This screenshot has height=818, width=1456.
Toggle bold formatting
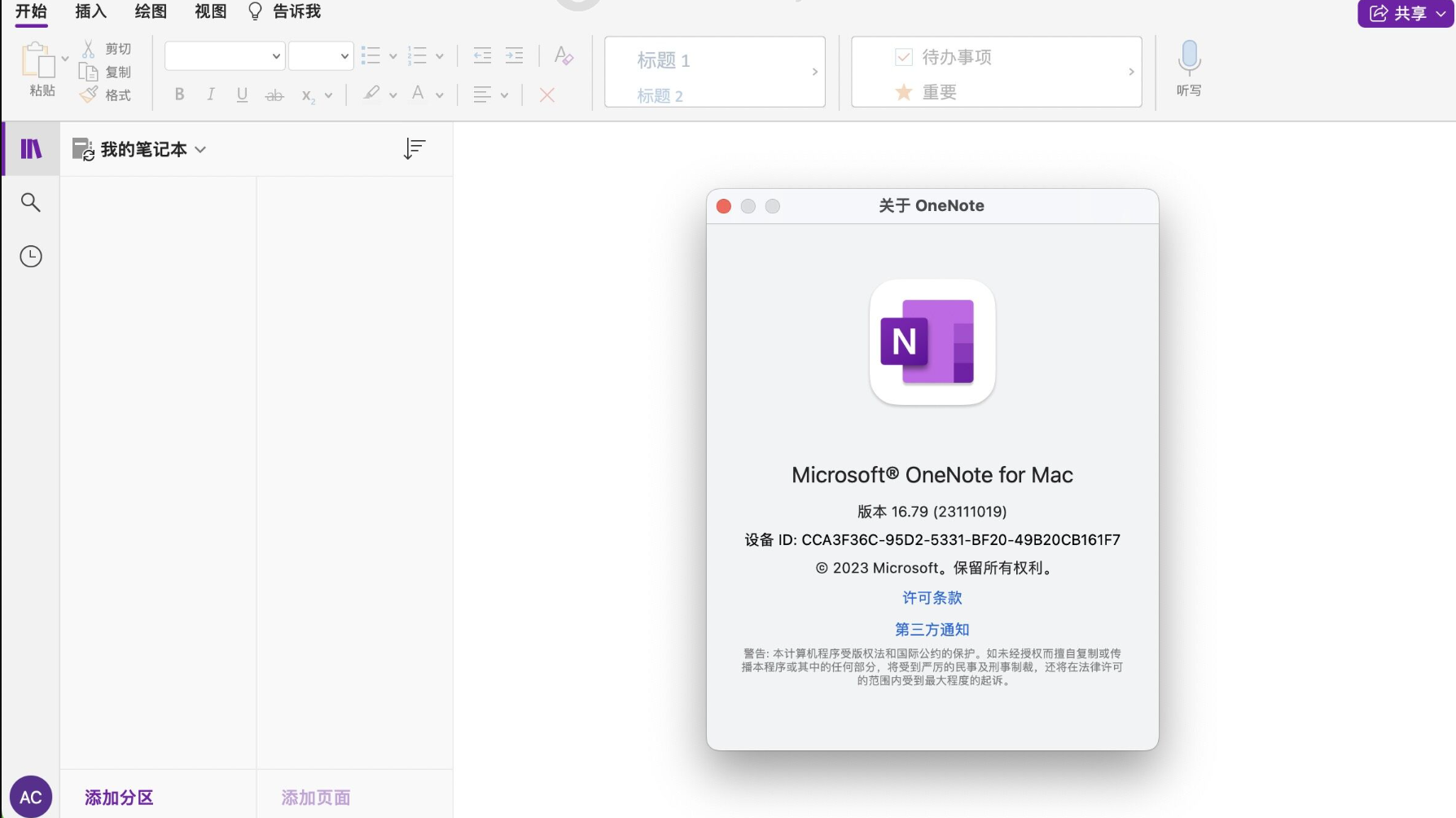click(x=178, y=95)
